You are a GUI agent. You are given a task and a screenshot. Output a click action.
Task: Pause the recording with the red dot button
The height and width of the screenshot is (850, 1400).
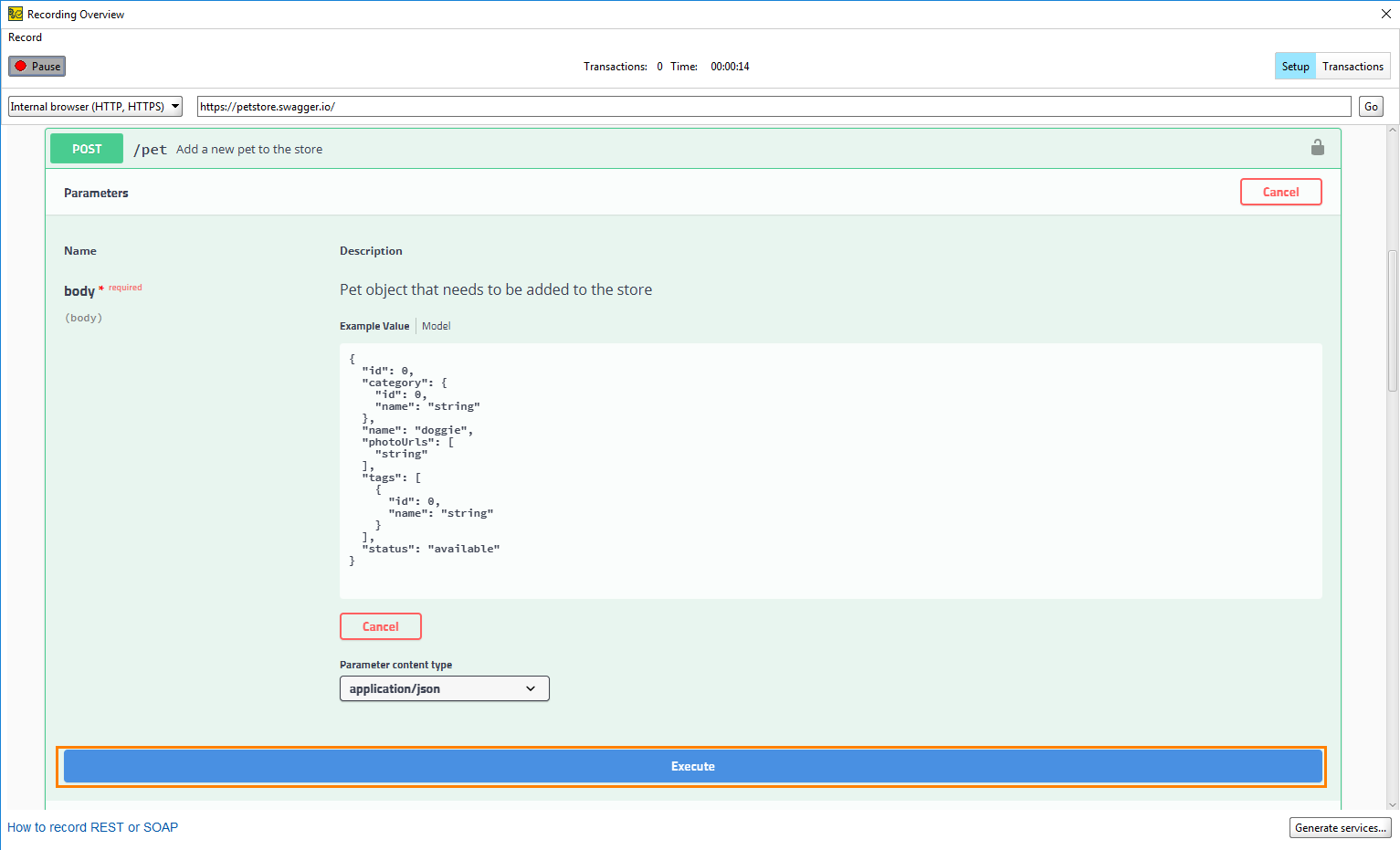37,67
